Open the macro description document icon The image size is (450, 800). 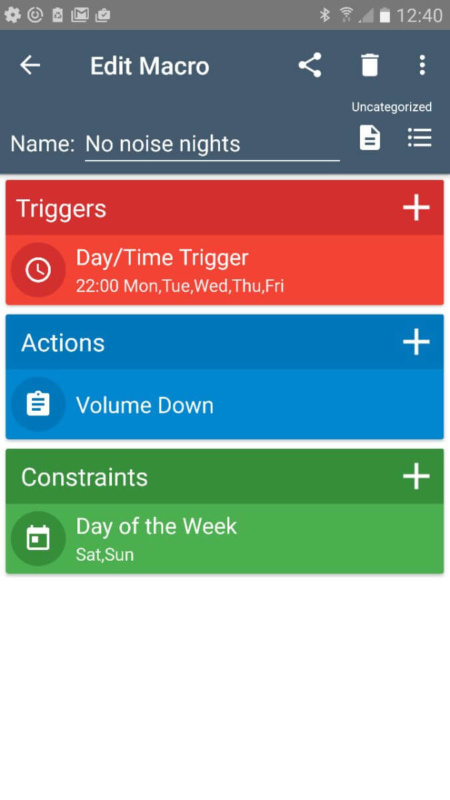click(370, 138)
